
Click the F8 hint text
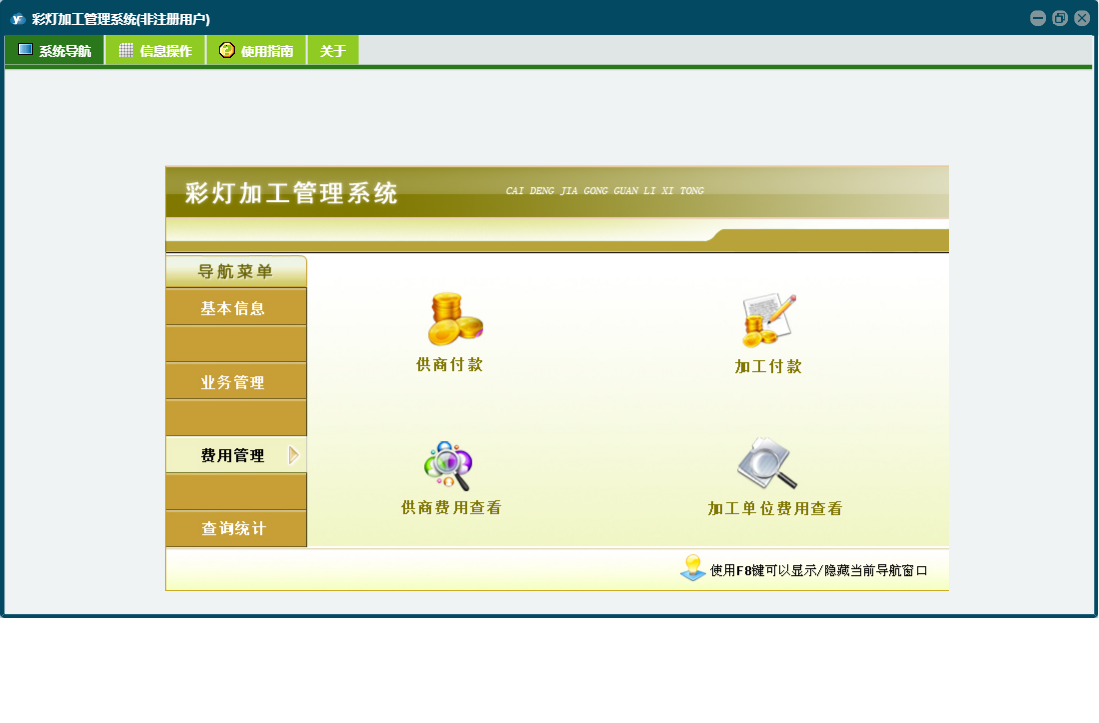click(819, 570)
